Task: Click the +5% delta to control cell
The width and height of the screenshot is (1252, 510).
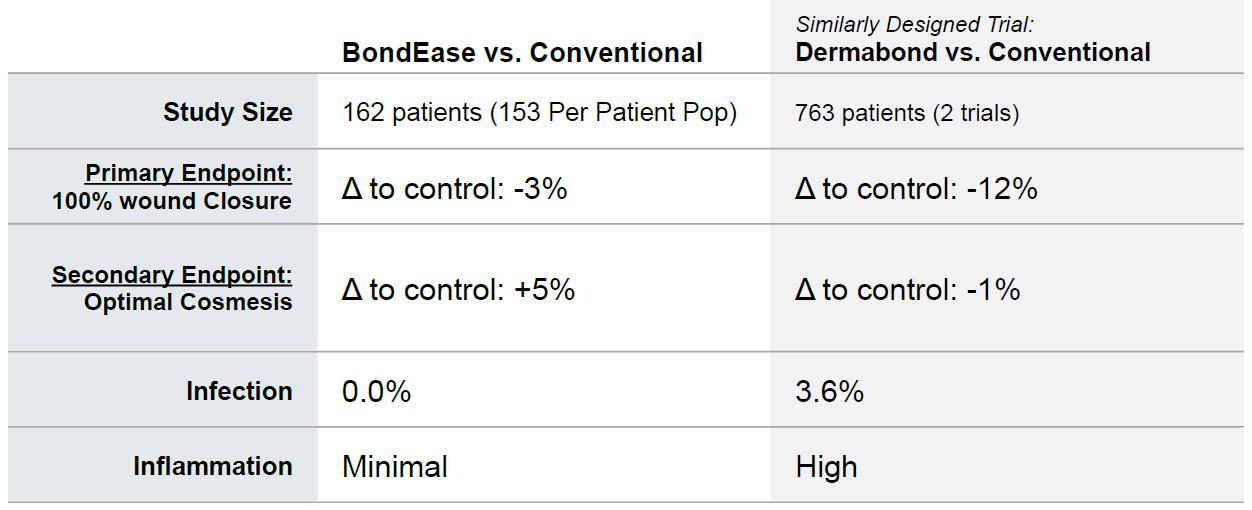Action: tap(458, 289)
